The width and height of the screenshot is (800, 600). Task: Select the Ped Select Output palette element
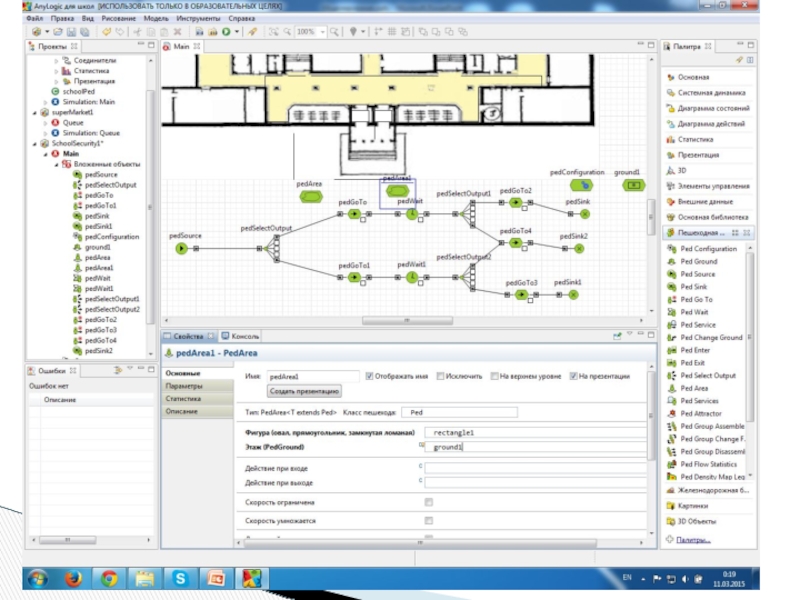coord(707,375)
